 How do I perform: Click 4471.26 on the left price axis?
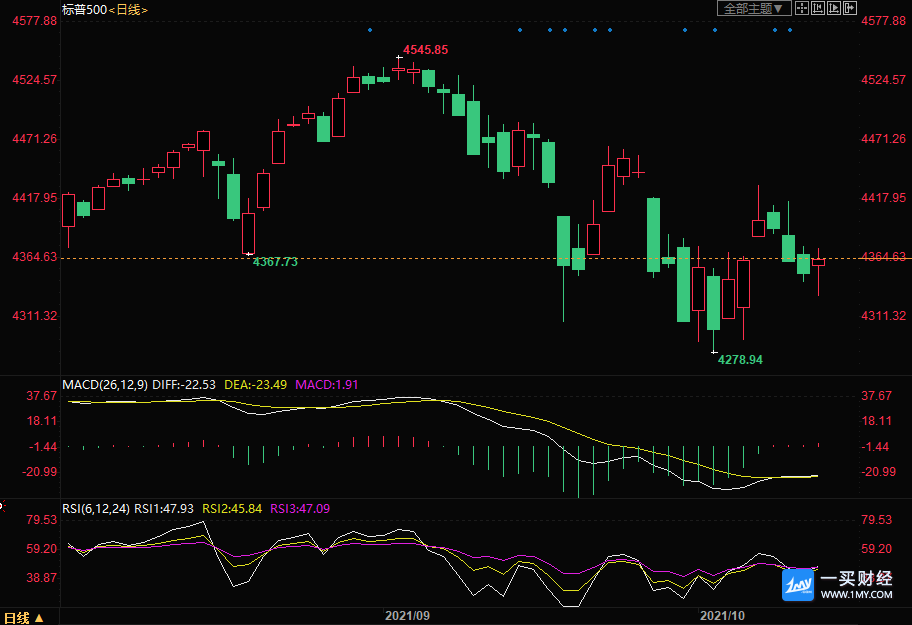coord(35,139)
